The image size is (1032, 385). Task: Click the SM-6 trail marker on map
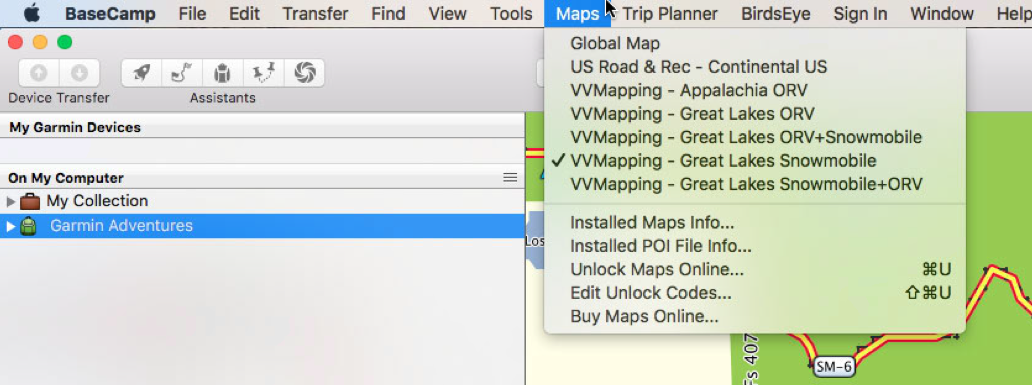pyautogui.click(x=834, y=367)
